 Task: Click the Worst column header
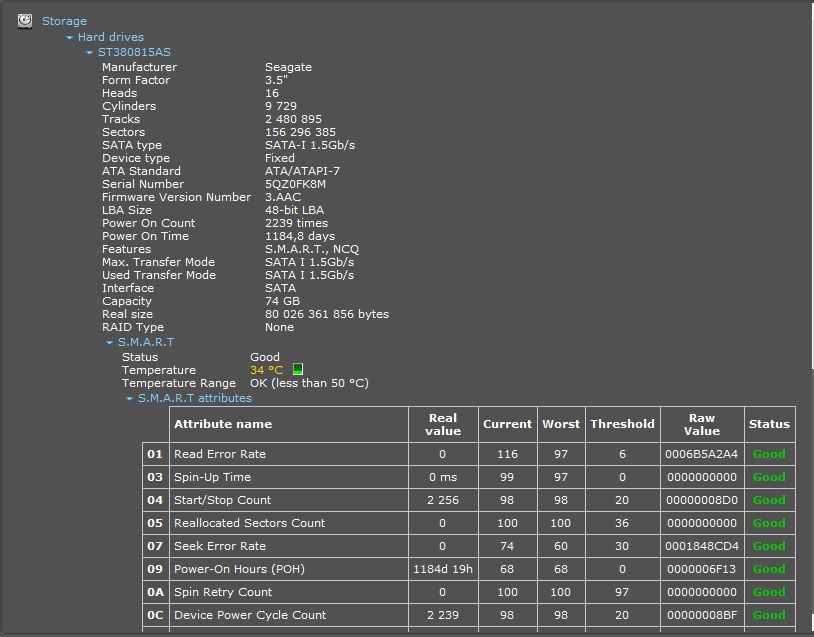click(561, 424)
